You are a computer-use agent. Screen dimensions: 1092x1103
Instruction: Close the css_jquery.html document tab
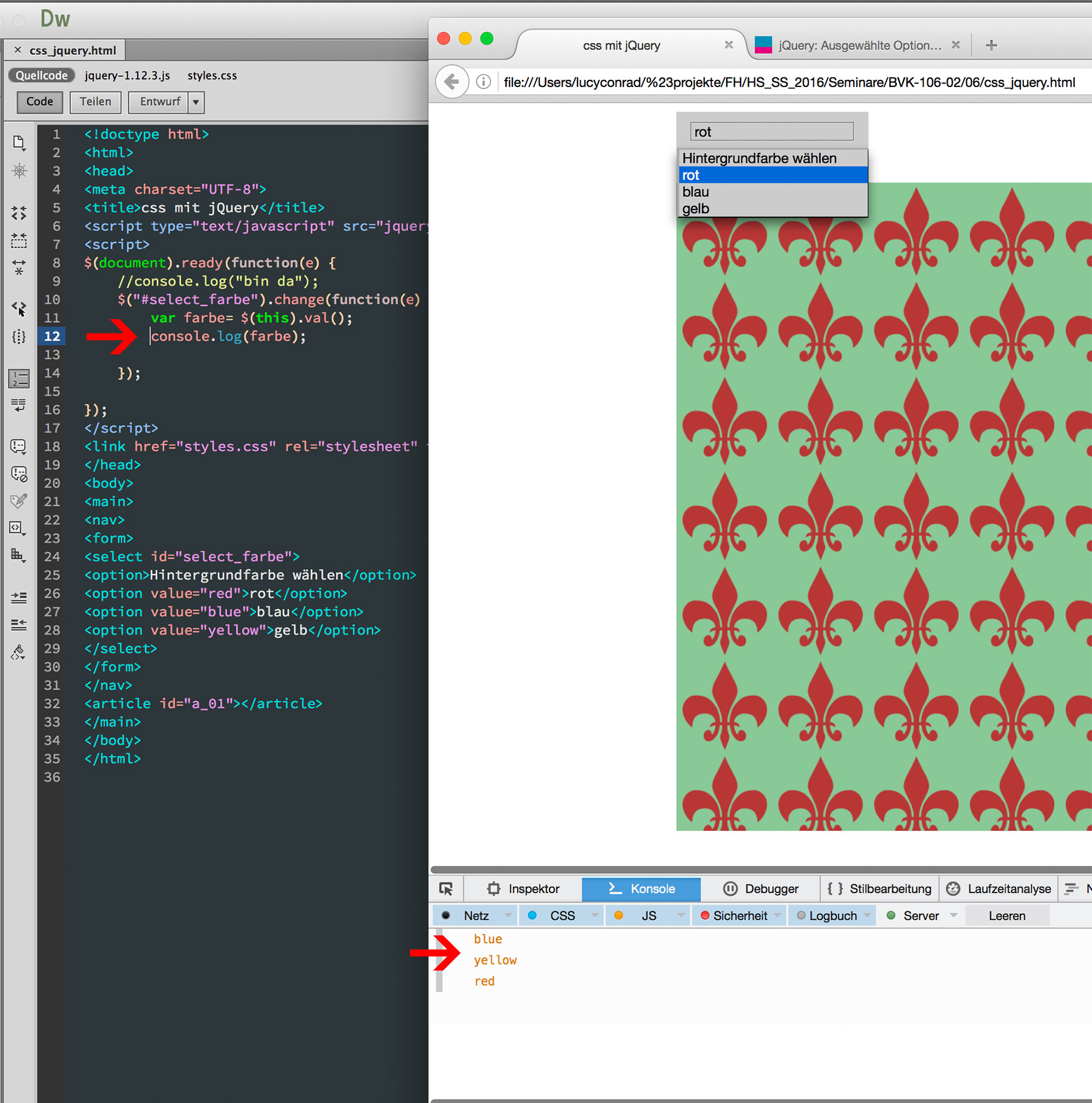pyautogui.click(x=17, y=50)
